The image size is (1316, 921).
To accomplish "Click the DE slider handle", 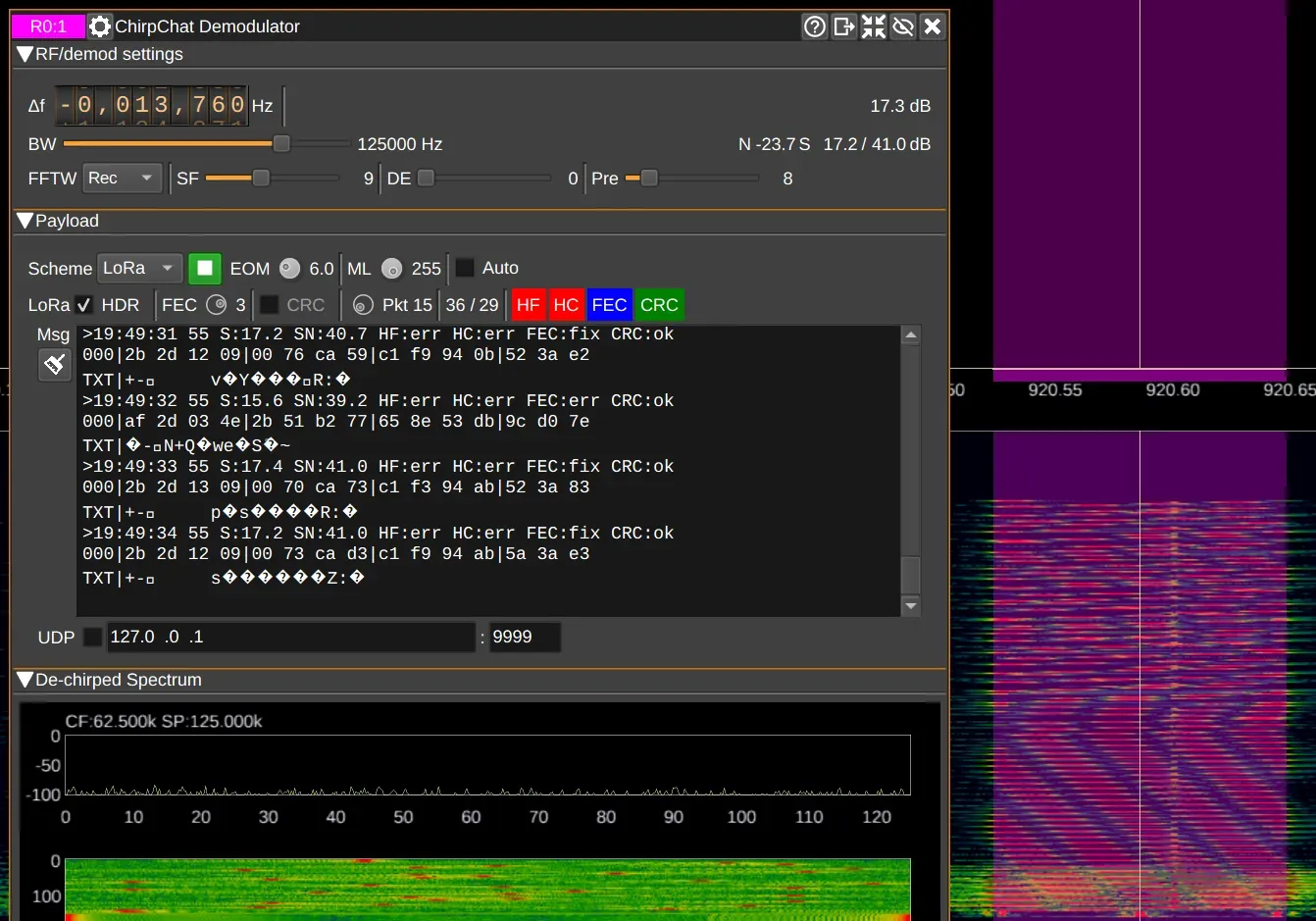I will (x=426, y=178).
